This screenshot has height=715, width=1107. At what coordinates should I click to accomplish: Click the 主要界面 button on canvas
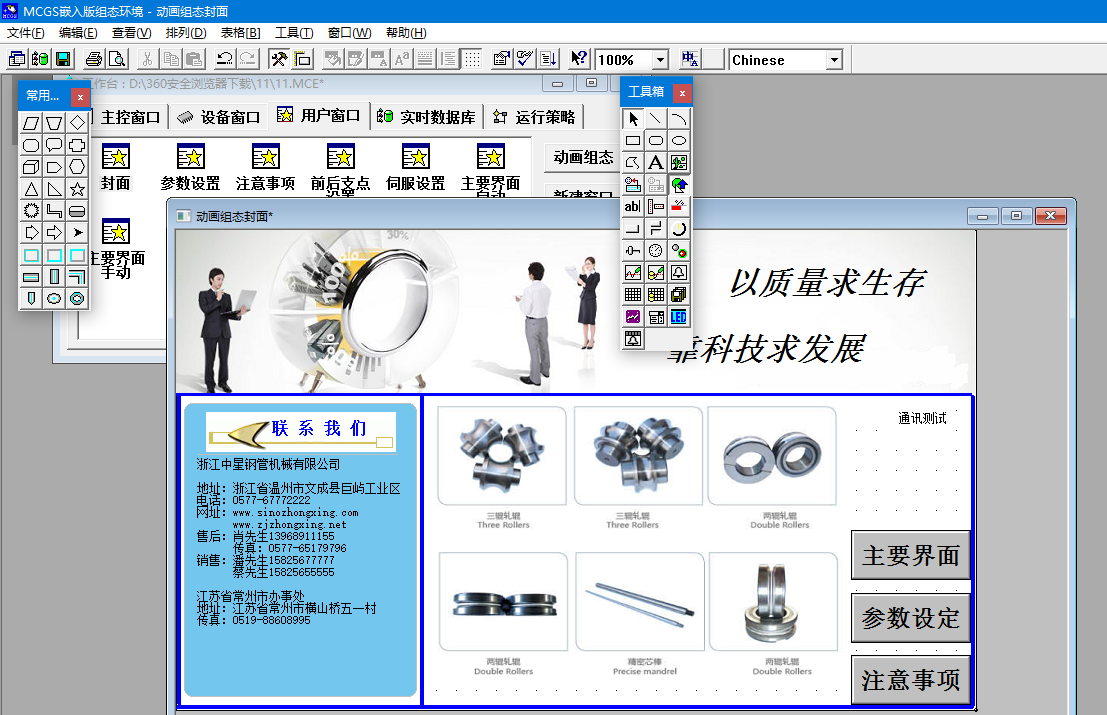910,556
